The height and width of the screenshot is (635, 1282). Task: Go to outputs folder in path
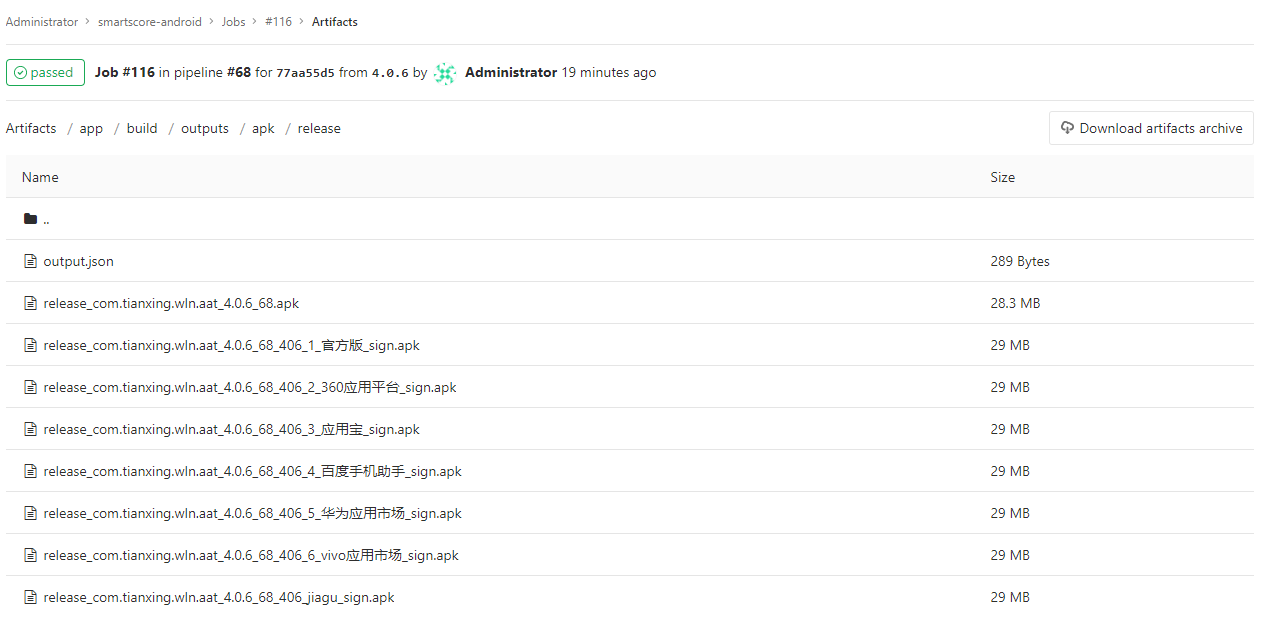point(205,129)
